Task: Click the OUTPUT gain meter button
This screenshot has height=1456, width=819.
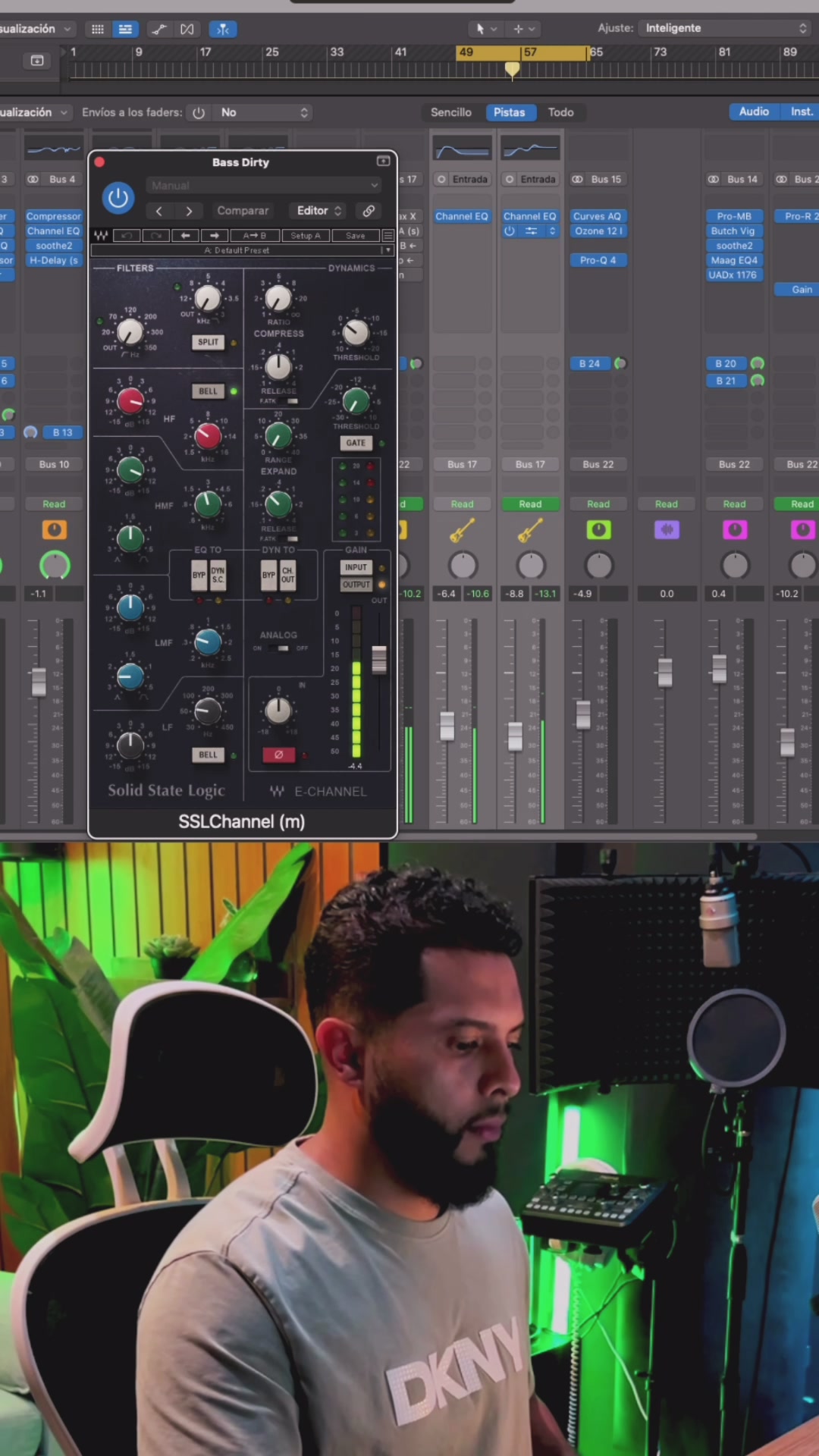Action: coord(356,585)
